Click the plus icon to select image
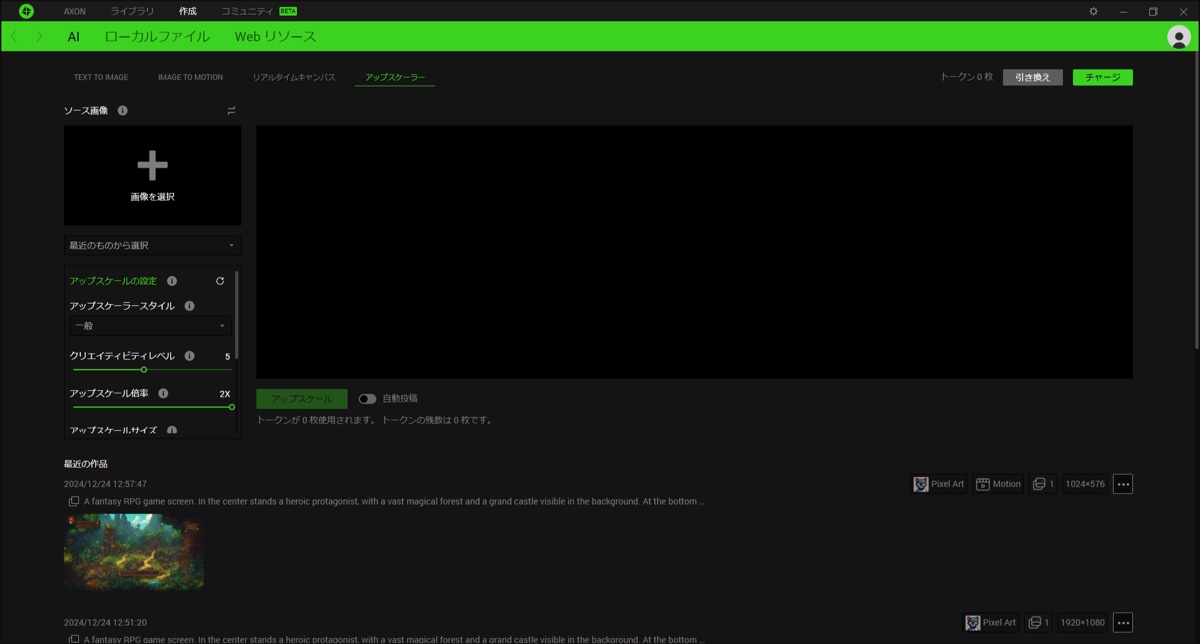1200x644 pixels. point(152,166)
